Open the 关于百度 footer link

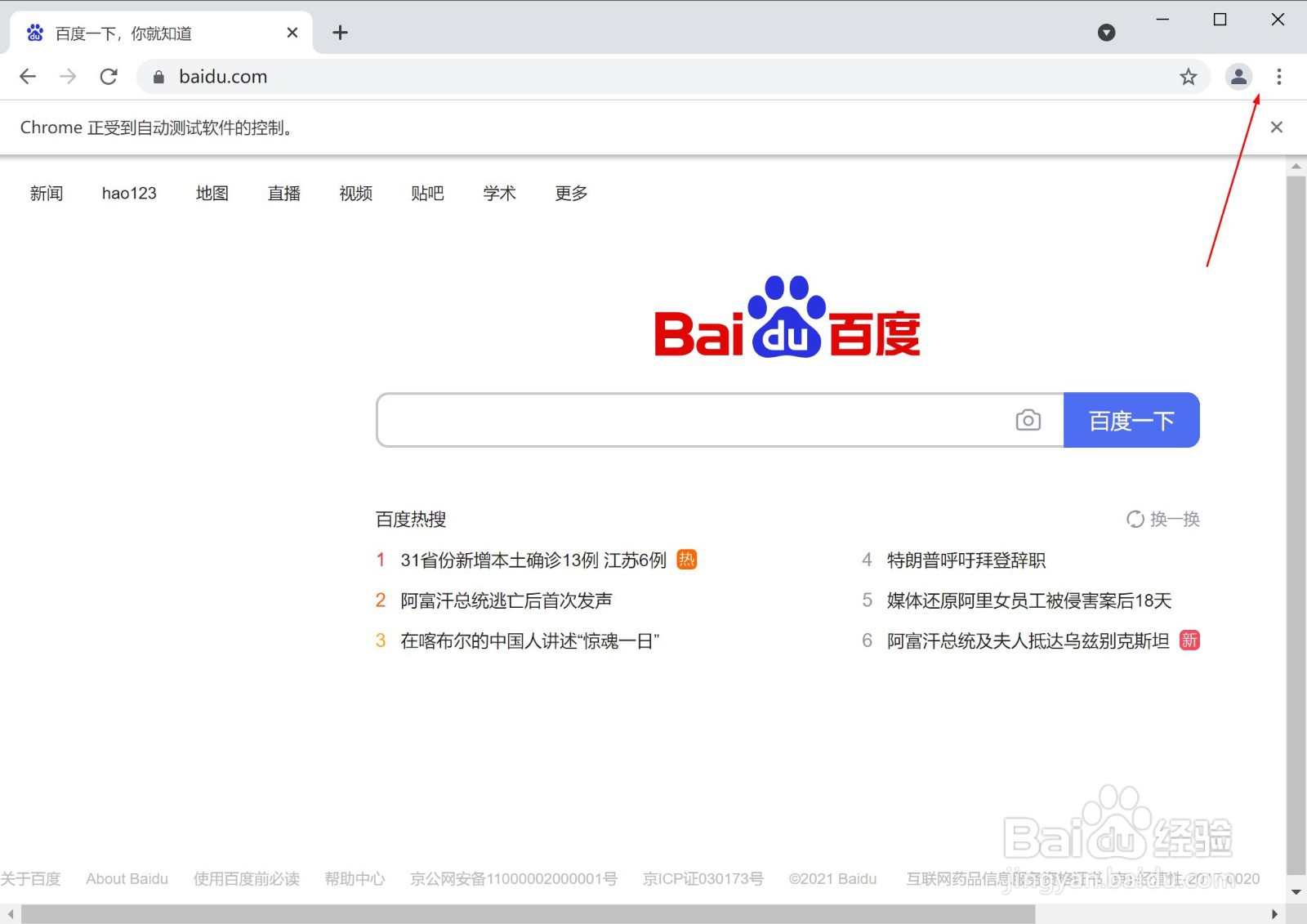click(x=31, y=879)
